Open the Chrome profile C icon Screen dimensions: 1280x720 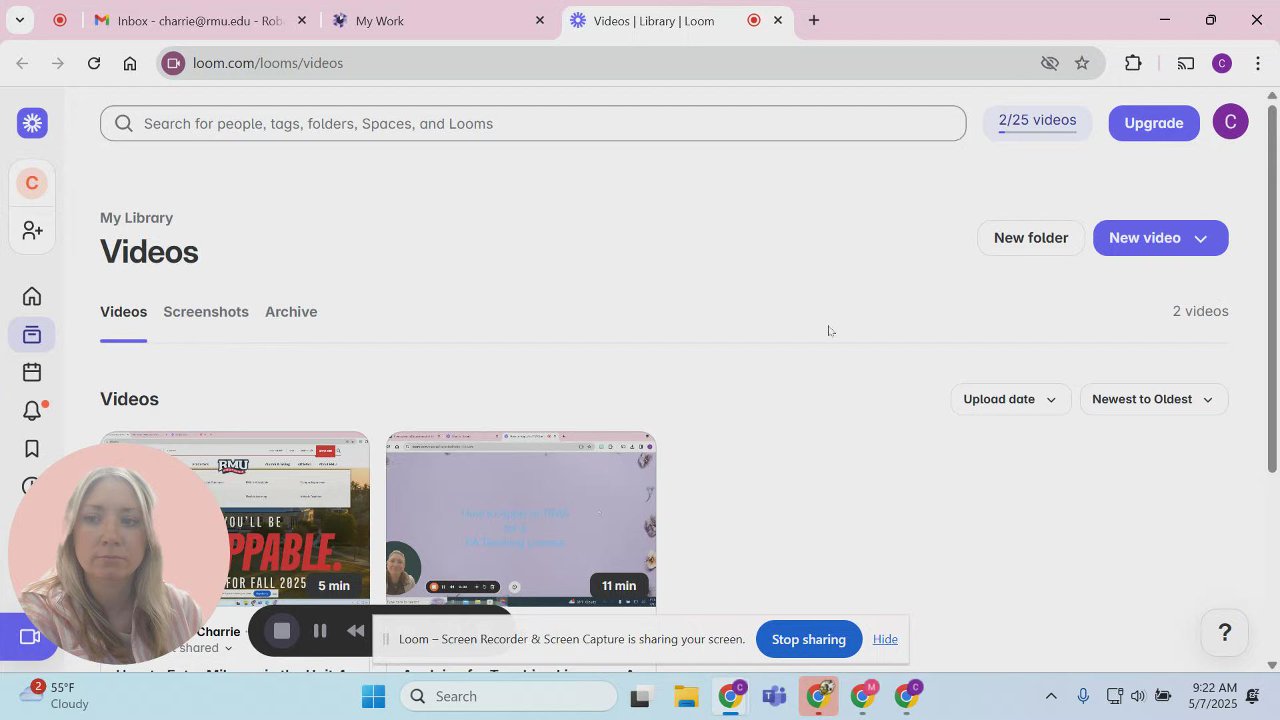1222,63
